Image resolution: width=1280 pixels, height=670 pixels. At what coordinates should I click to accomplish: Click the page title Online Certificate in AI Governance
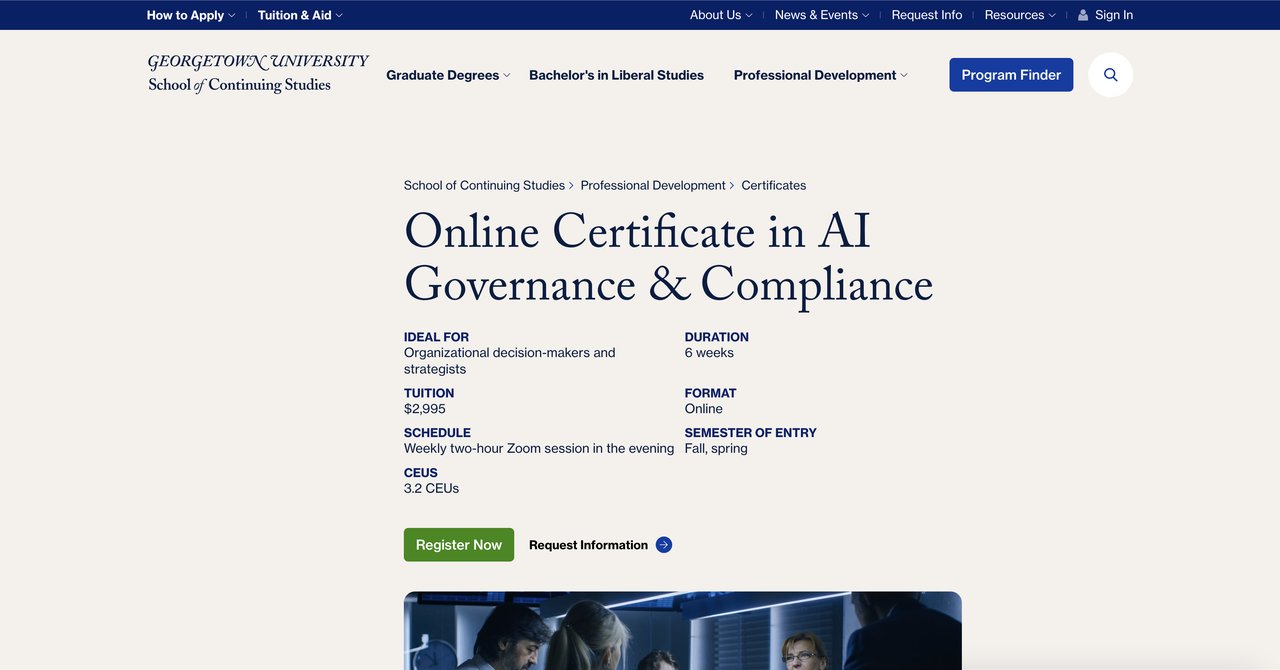[668, 258]
